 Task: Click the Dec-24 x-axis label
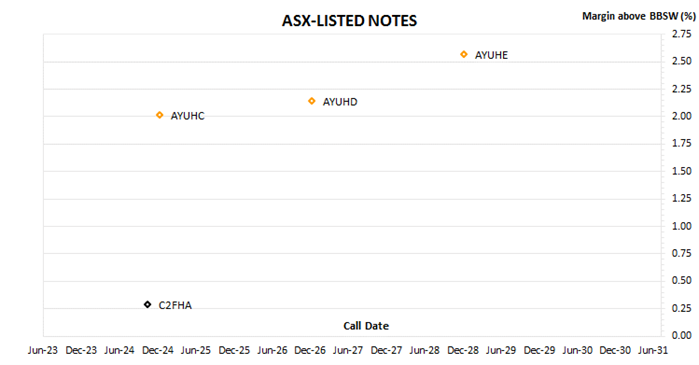[x=157, y=350]
